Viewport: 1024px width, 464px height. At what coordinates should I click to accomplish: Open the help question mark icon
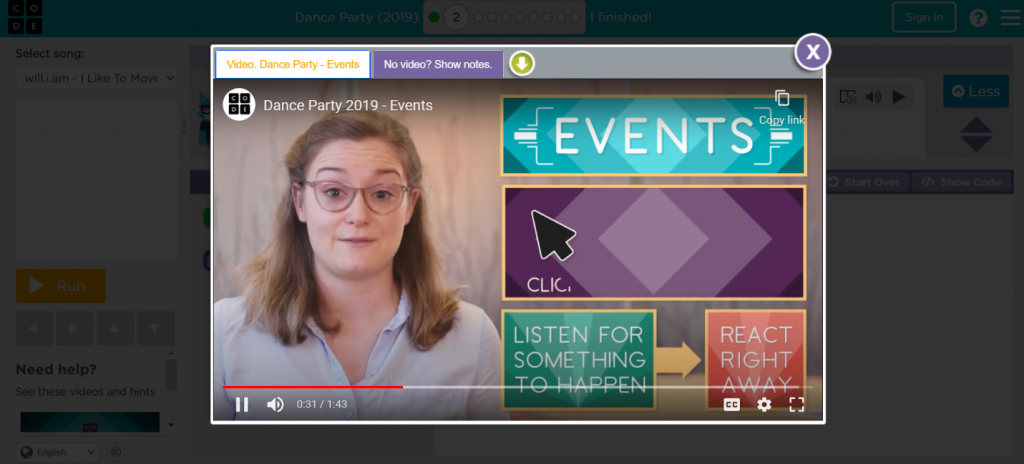point(978,18)
